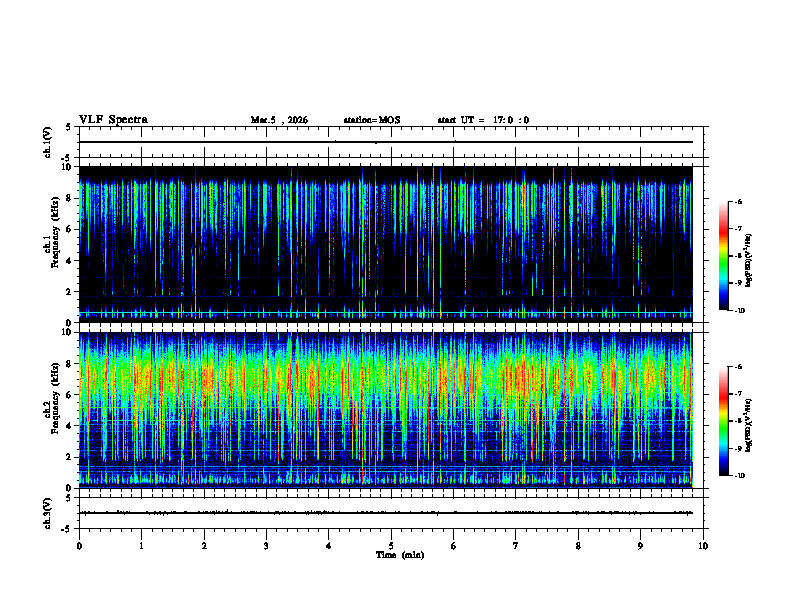Click the "-9" tick on ch.2 colorbar
This screenshot has height=612, width=792.
tap(738, 448)
